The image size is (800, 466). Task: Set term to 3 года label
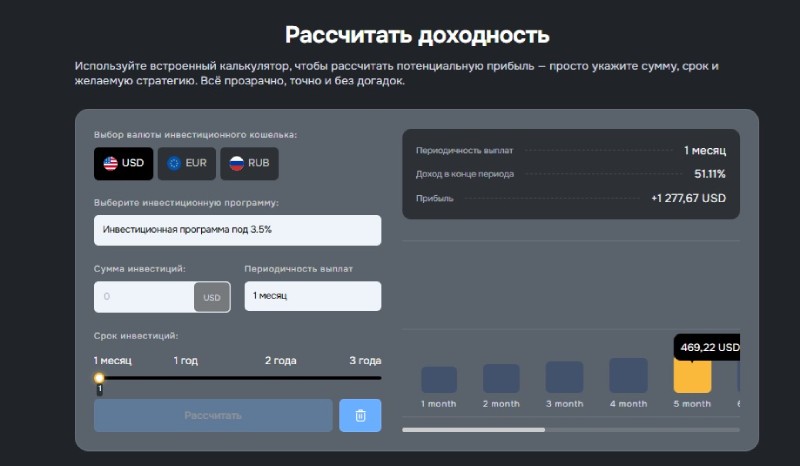click(x=365, y=360)
